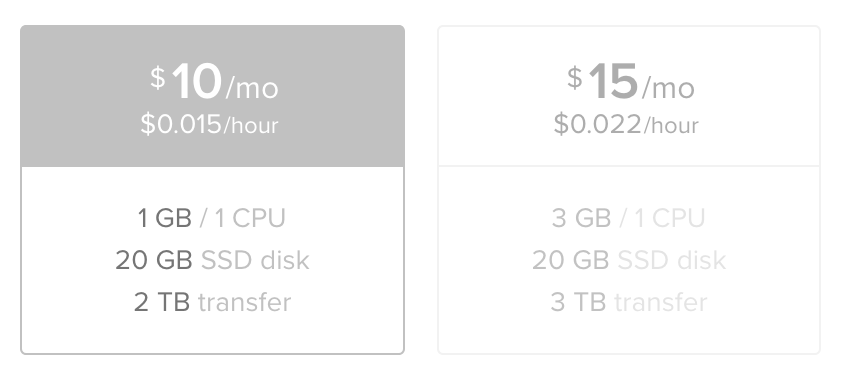844x382 pixels.
Task: Click the /mo text after the 15
Action: pyautogui.click(x=668, y=88)
